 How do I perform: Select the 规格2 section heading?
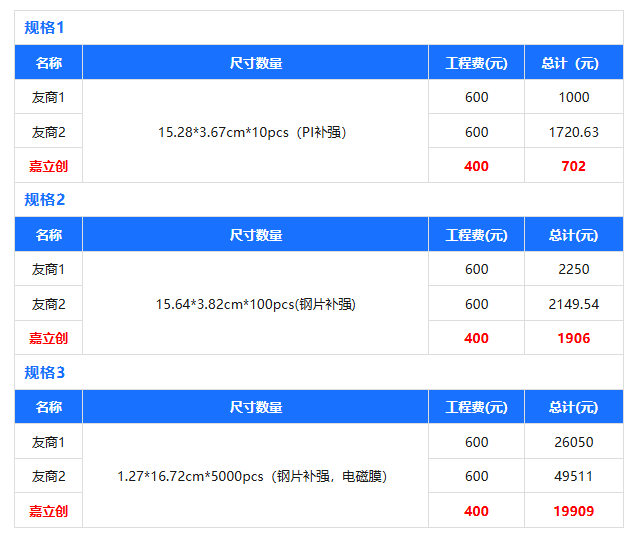pos(45,199)
